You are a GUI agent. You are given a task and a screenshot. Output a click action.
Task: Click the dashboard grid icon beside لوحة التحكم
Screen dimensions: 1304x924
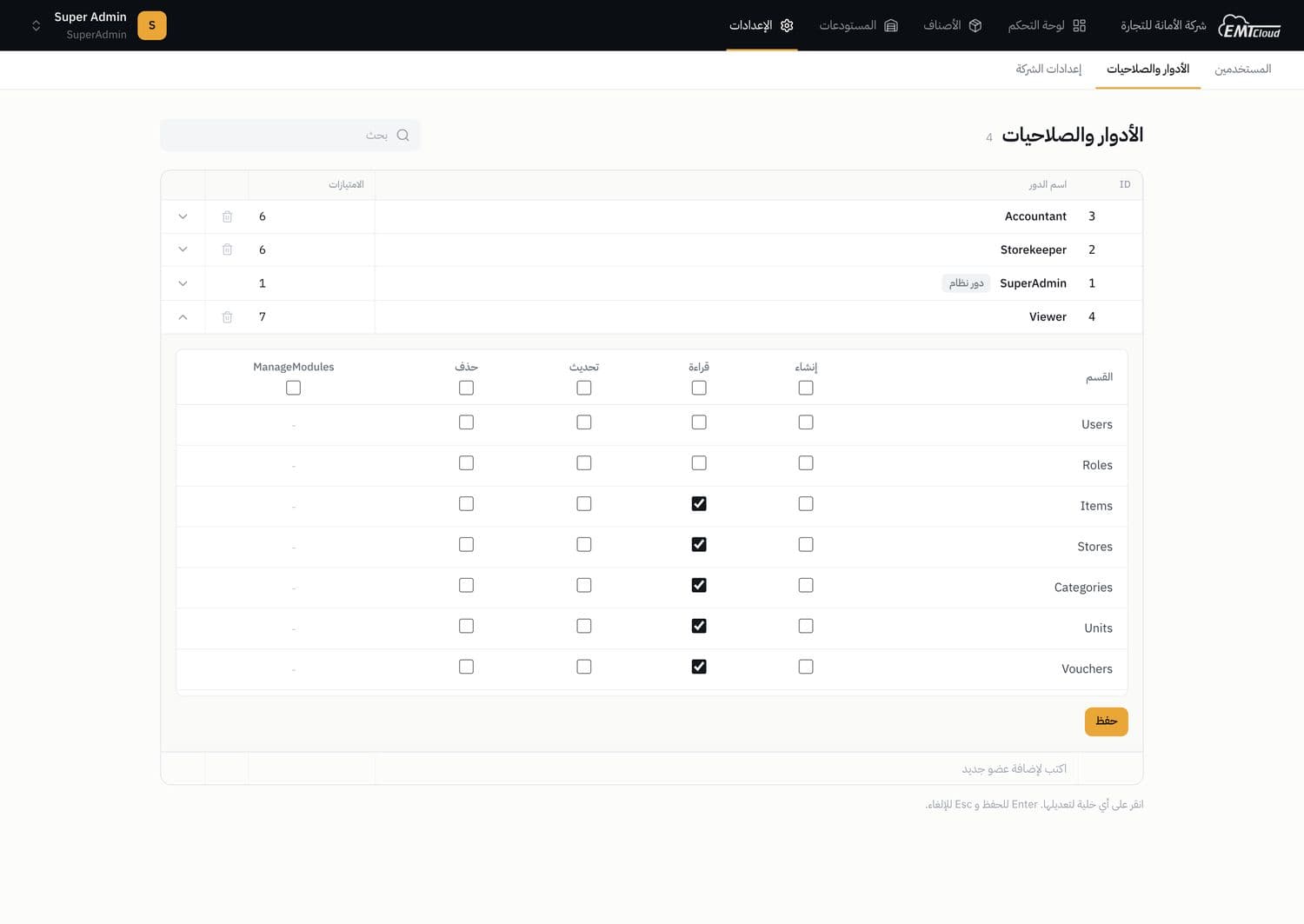tap(1080, 25)
